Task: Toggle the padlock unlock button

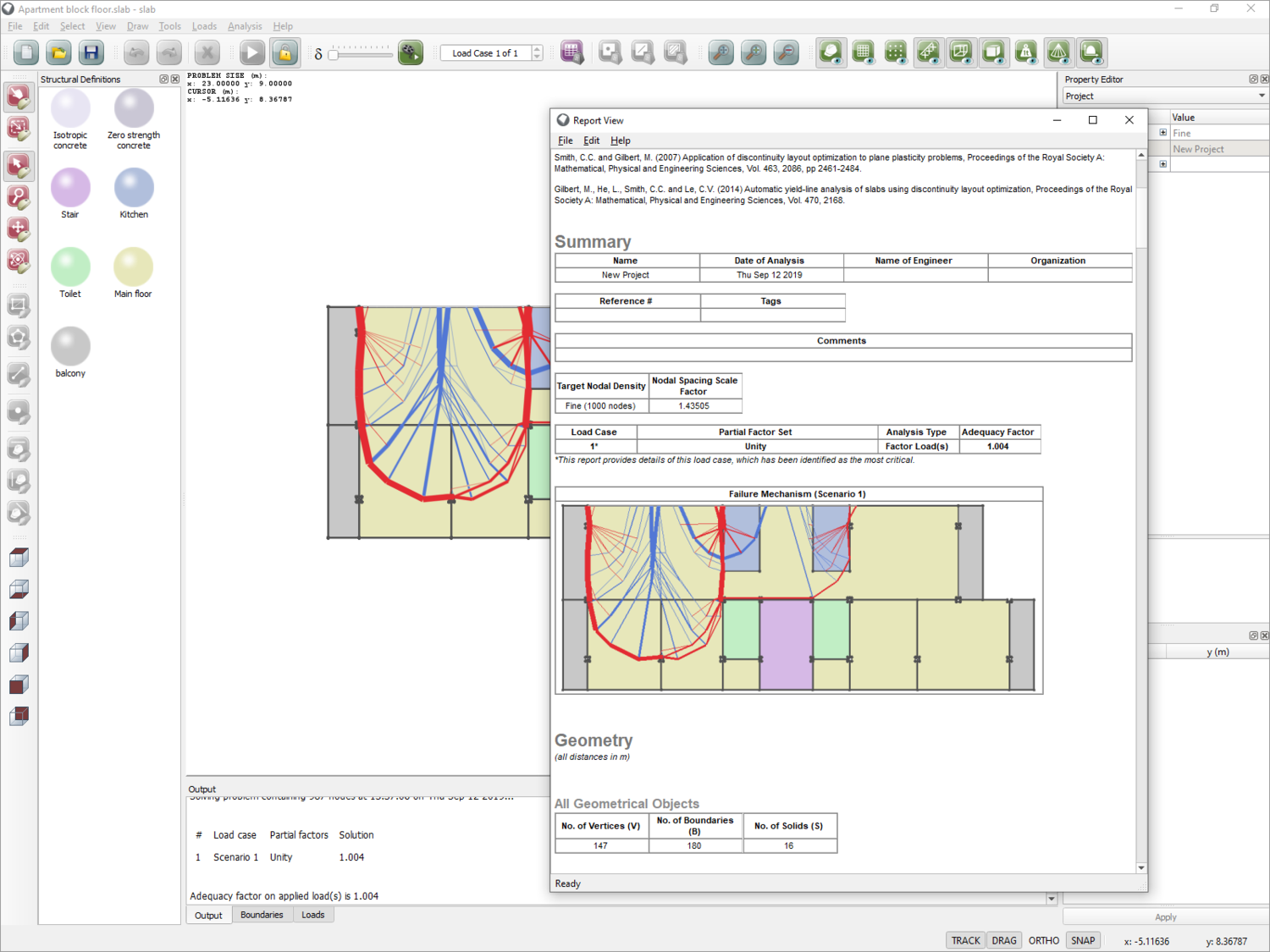Action: coord(285,52)
